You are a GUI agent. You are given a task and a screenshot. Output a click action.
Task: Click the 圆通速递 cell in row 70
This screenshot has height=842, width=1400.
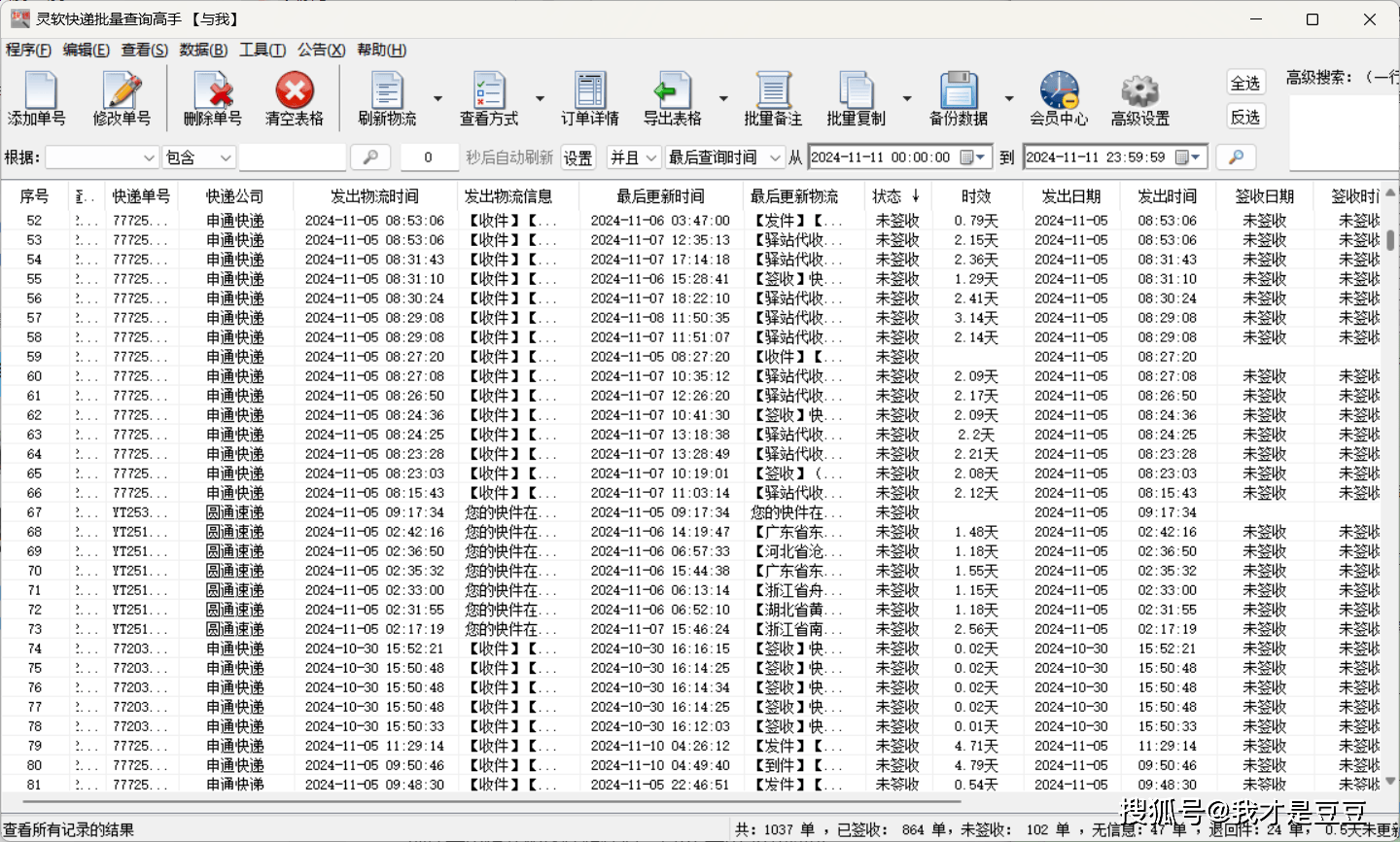click(234, 571)
